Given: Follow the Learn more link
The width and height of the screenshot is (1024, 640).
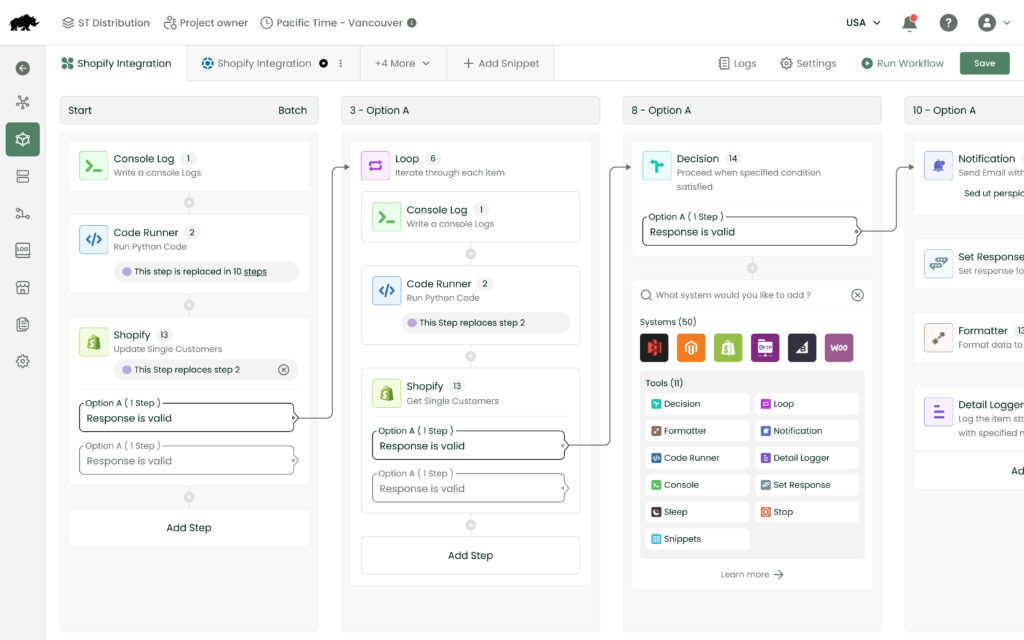Looking at the screenshot, I should pyautogui.click(x=752, y=575).
